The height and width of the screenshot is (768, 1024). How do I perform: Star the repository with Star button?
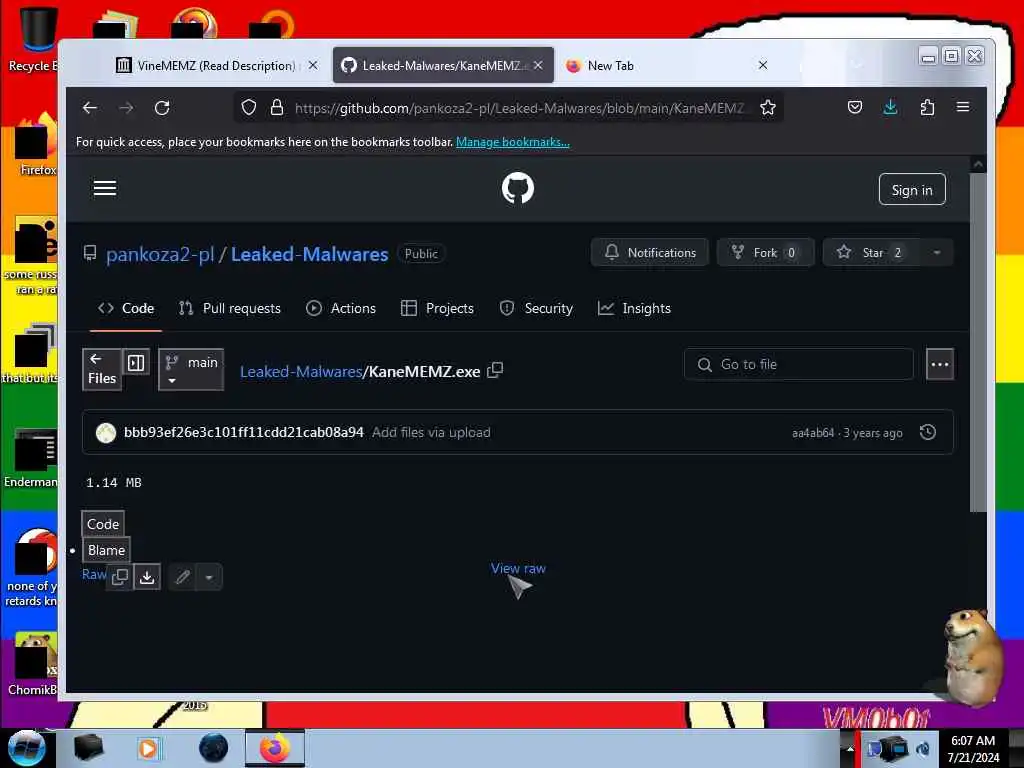point(872,253)
